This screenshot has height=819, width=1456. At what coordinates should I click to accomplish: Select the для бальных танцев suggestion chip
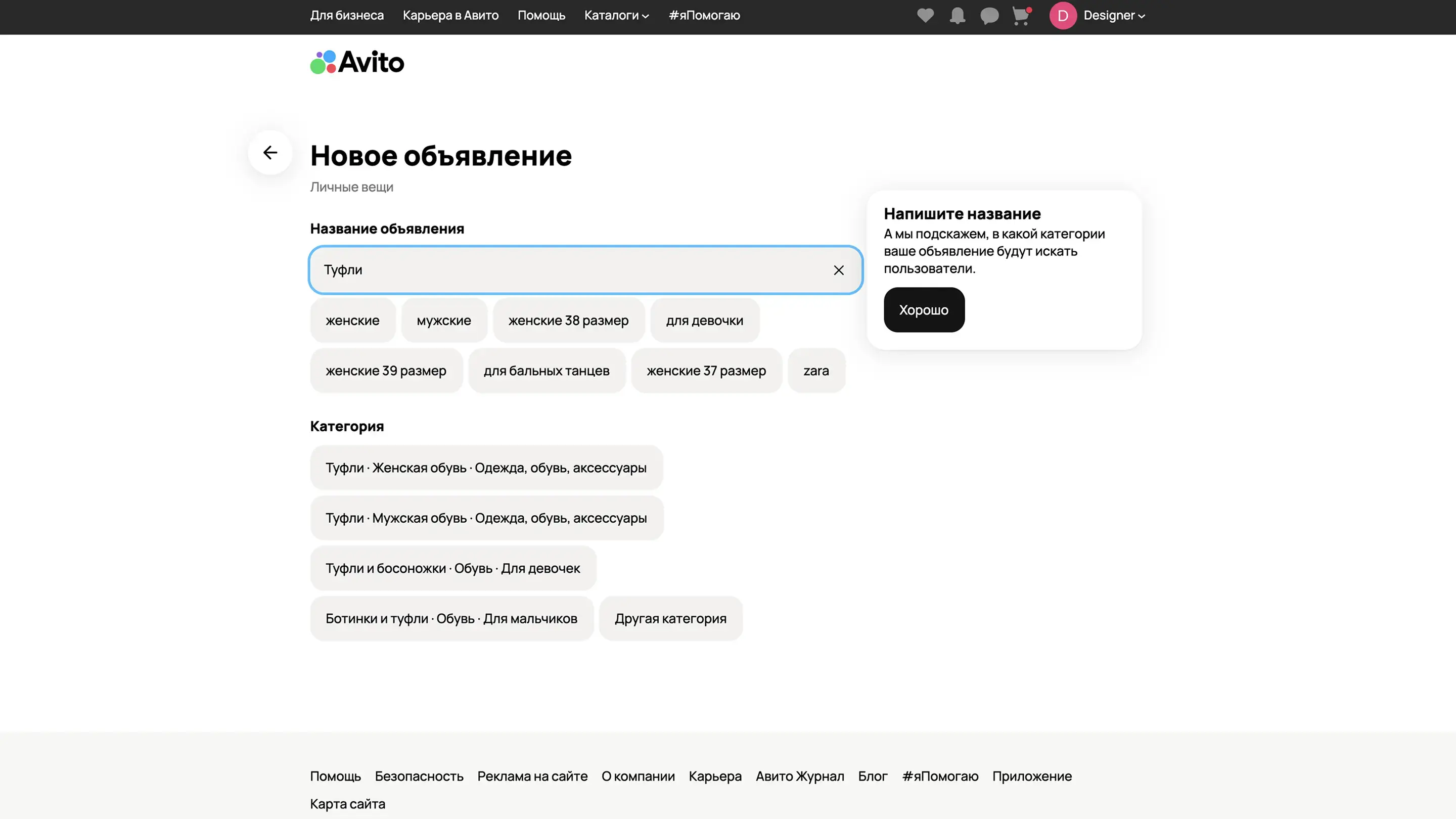tap(546, 371)
